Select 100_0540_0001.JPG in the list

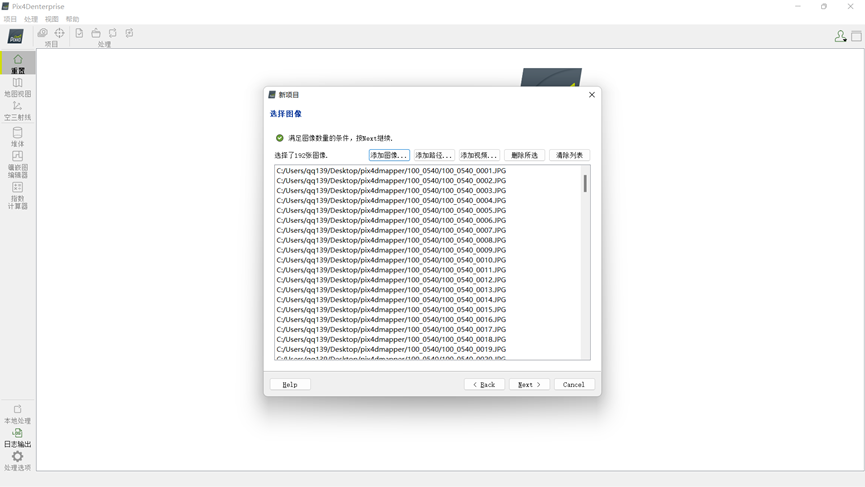tap(391, 171)
